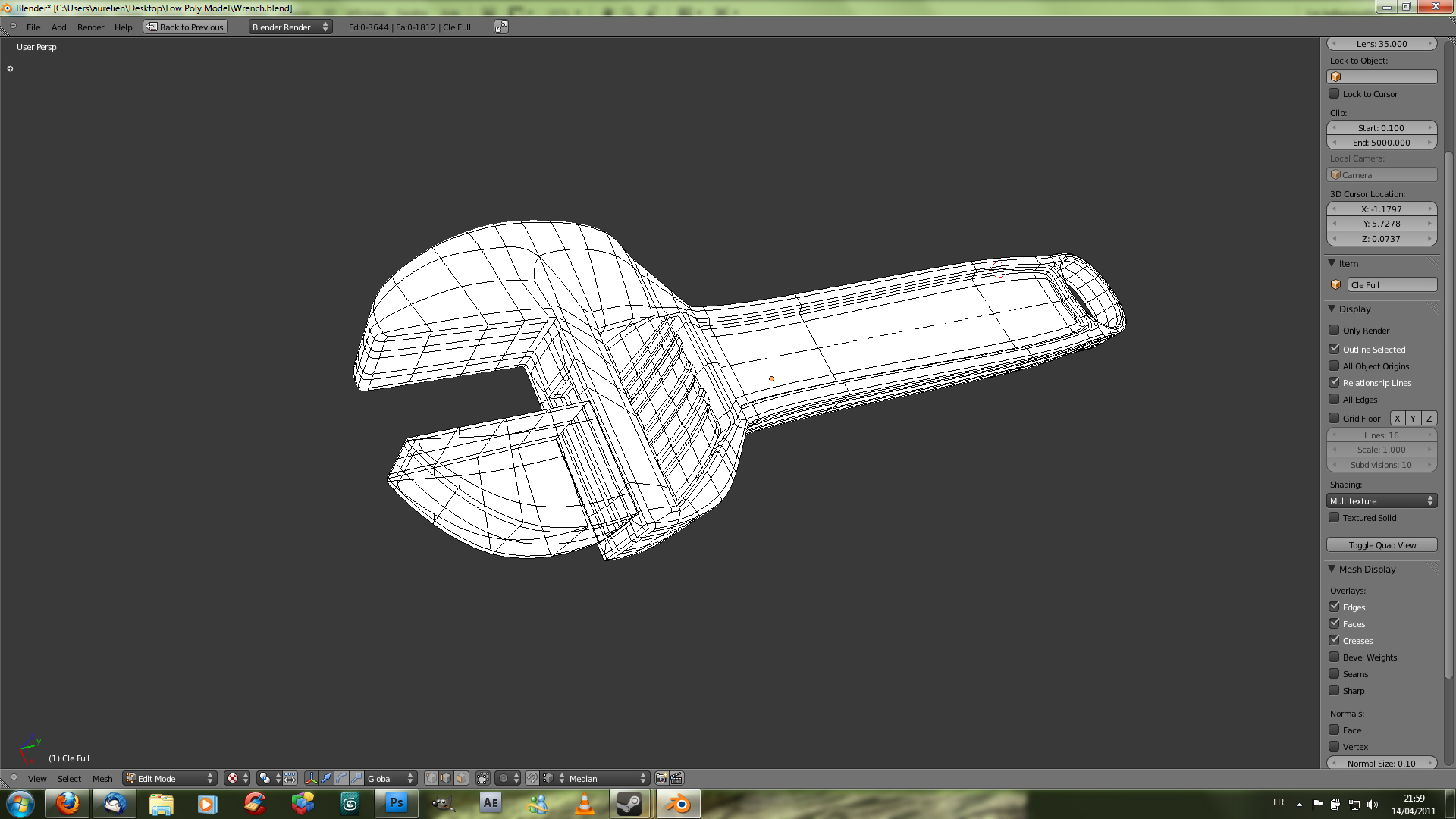Launch VLC from the taskbar

click(x=585, y=803)
